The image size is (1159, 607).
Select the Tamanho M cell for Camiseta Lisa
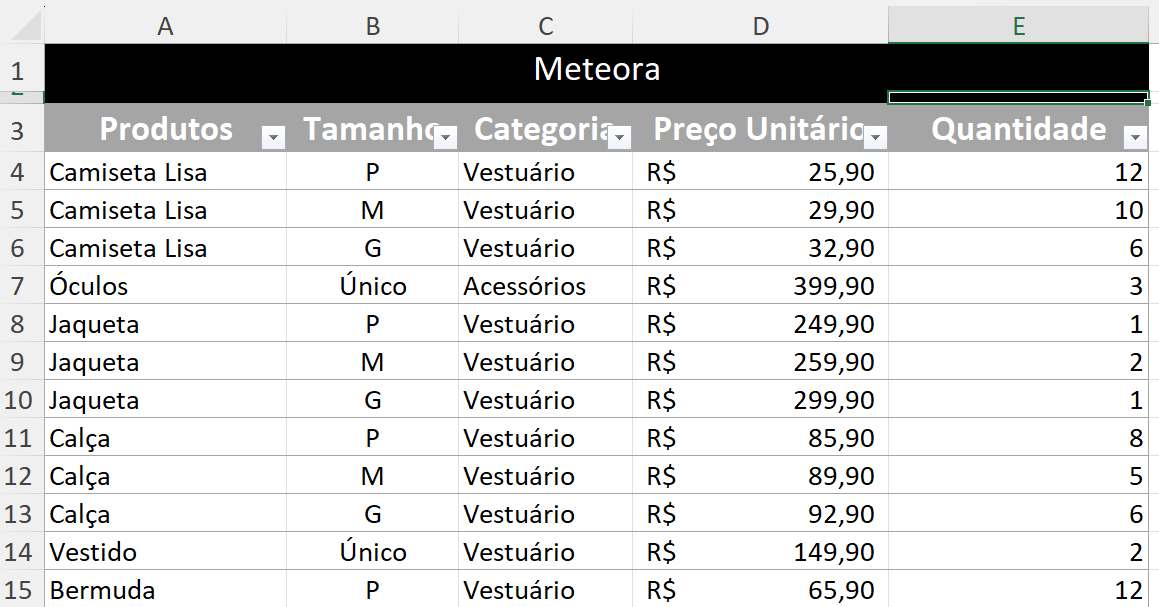(372, 210)
